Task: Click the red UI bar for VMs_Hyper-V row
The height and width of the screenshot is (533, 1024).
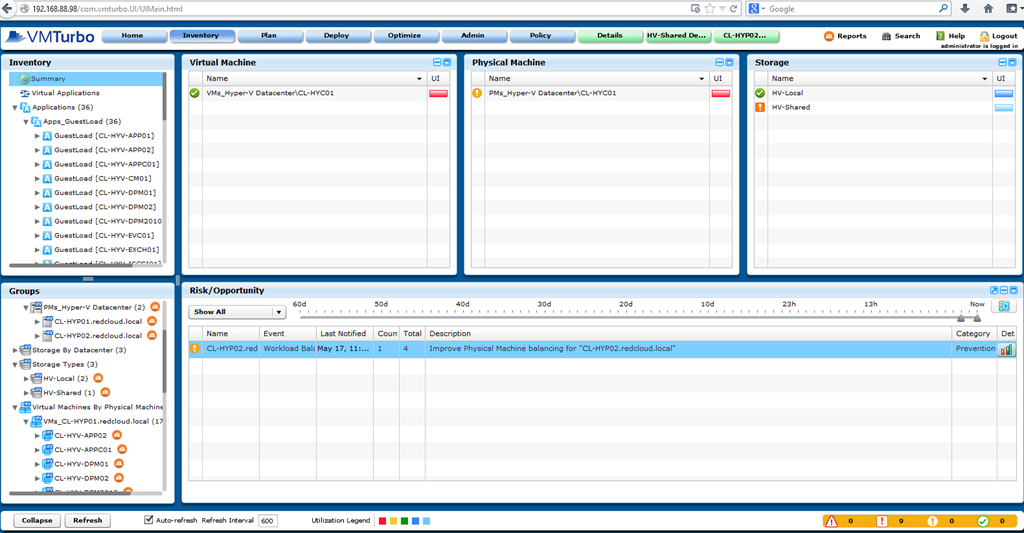Action: coord(438,93)
